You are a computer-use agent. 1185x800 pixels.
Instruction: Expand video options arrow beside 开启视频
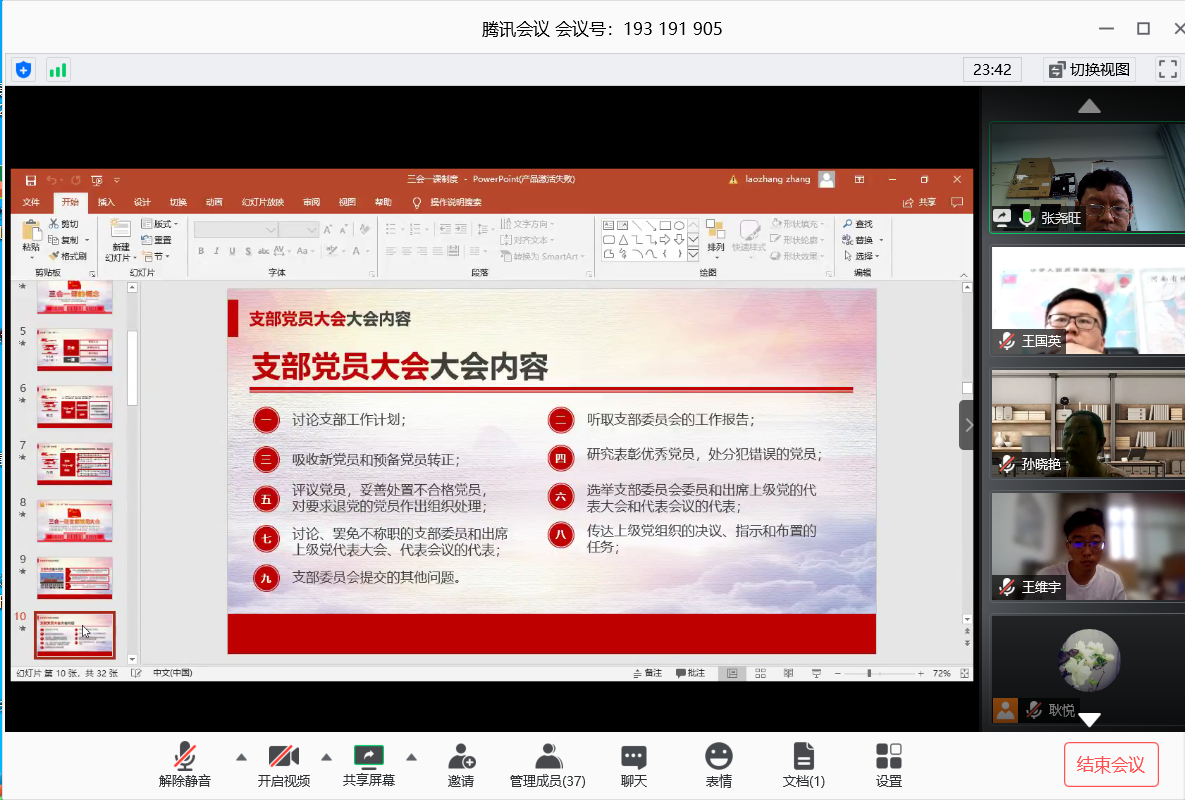click(326, 756)
